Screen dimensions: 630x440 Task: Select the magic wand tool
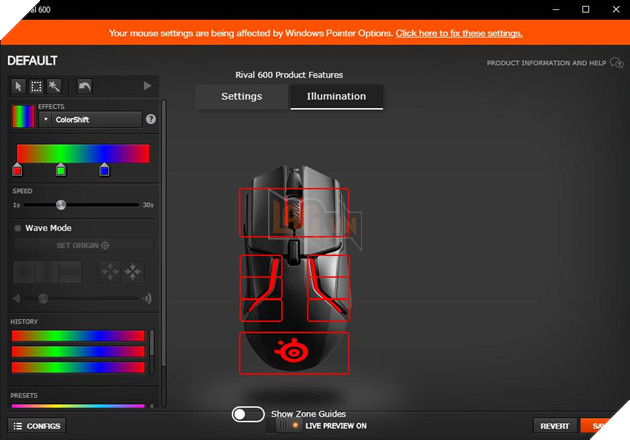point(54,86)
